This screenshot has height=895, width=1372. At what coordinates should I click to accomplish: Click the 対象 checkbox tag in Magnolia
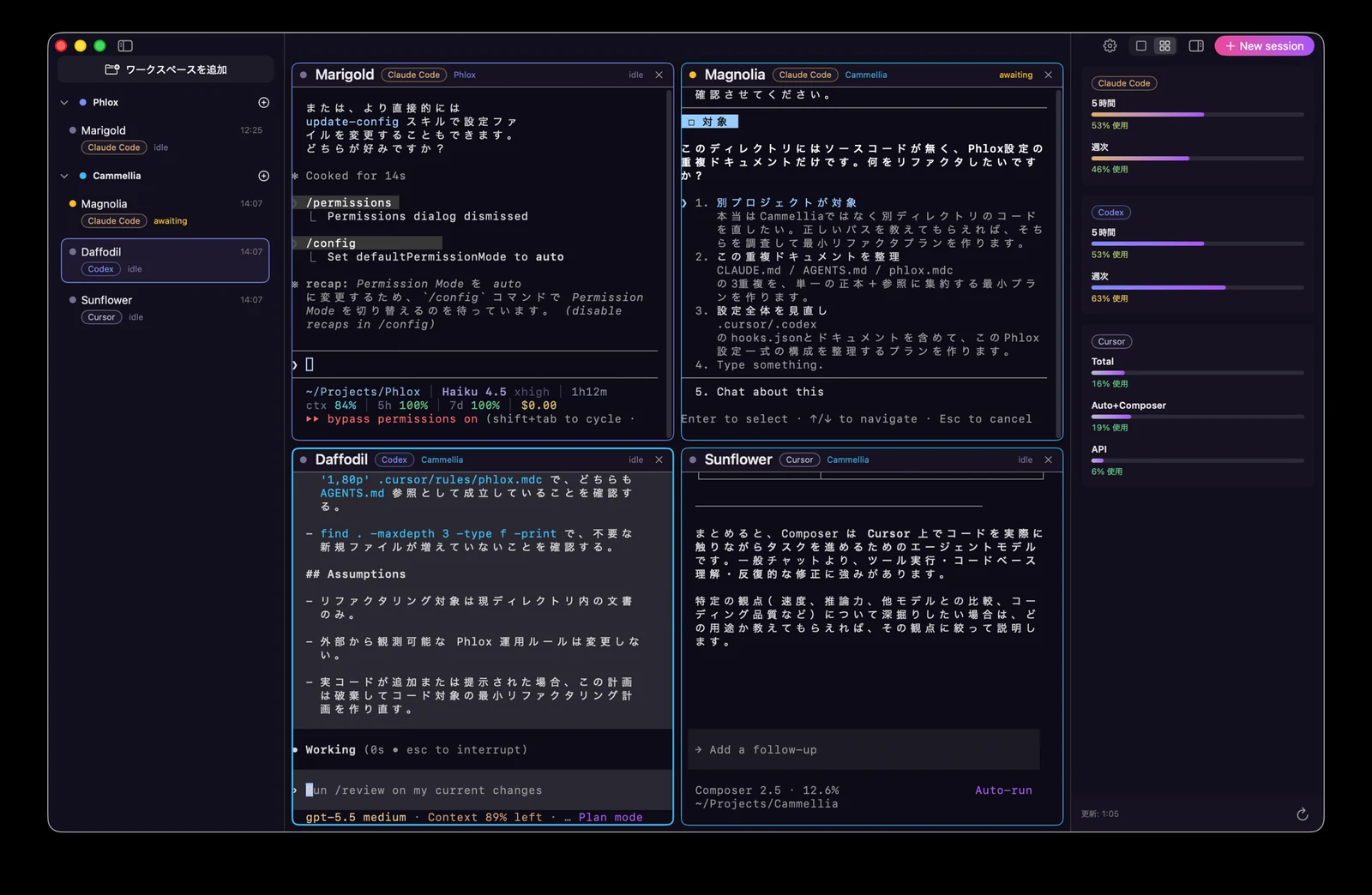(710, 122)
